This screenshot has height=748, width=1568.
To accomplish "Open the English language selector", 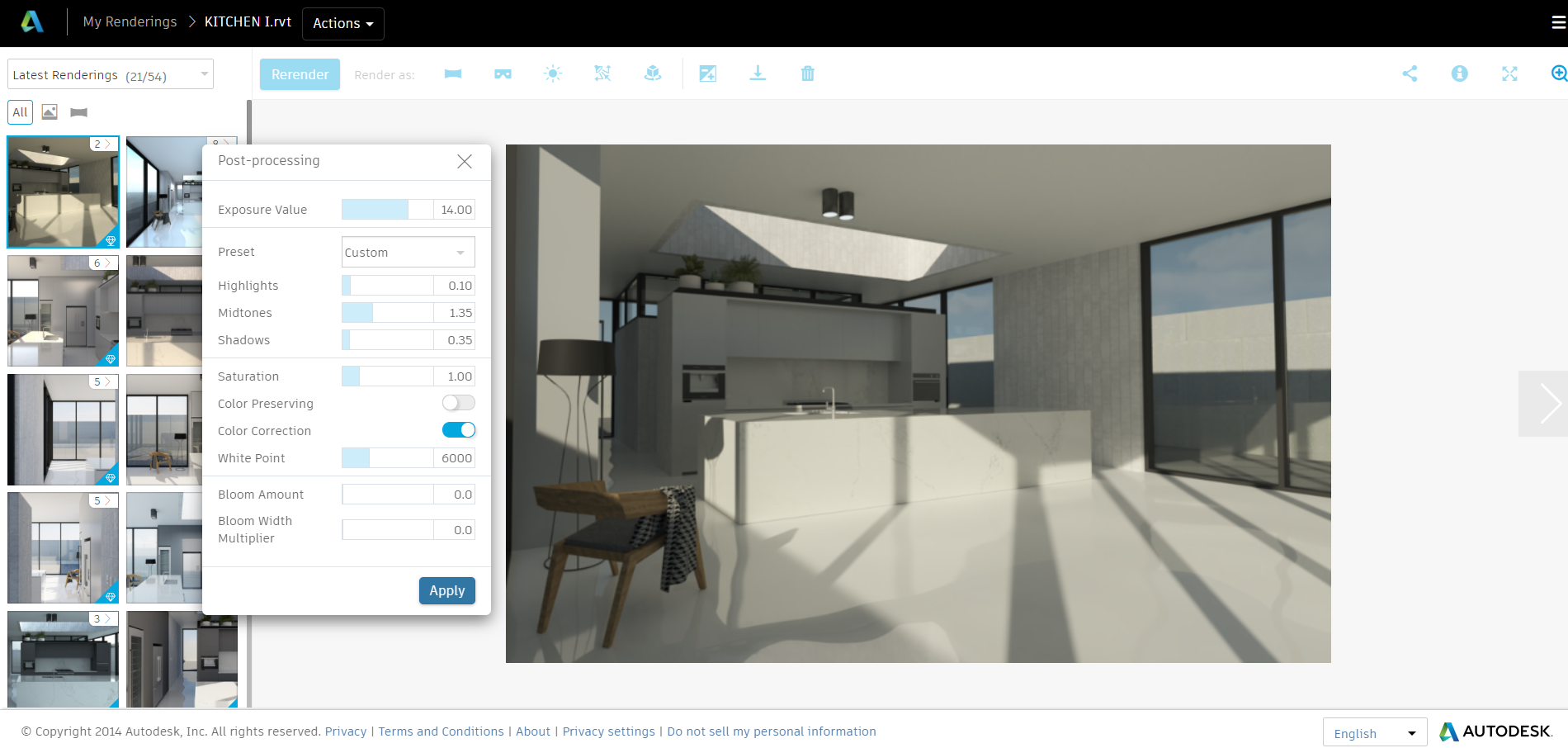I will [1373, 732].
